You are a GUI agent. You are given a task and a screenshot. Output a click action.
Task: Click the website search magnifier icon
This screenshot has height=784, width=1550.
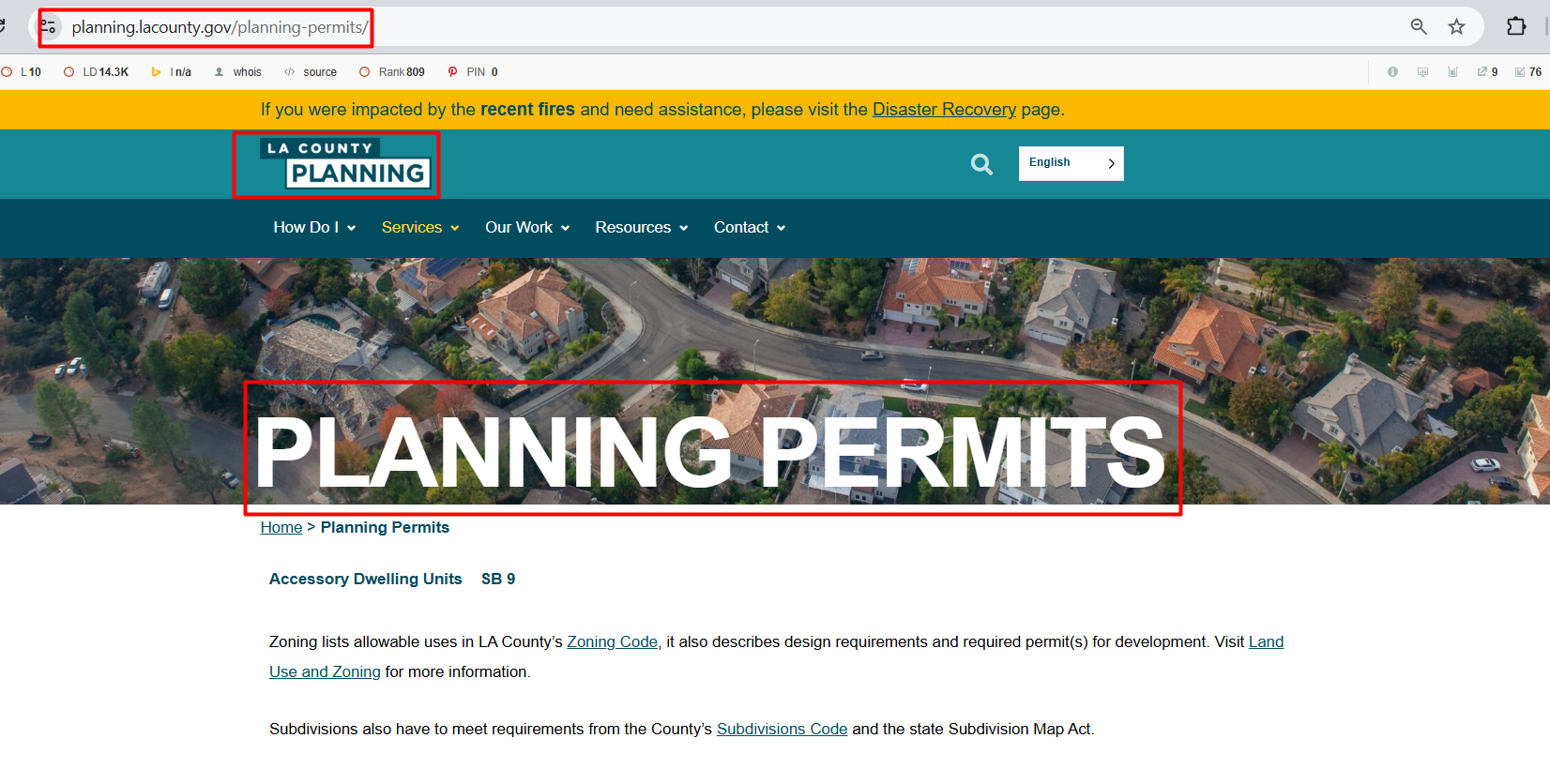981,164
